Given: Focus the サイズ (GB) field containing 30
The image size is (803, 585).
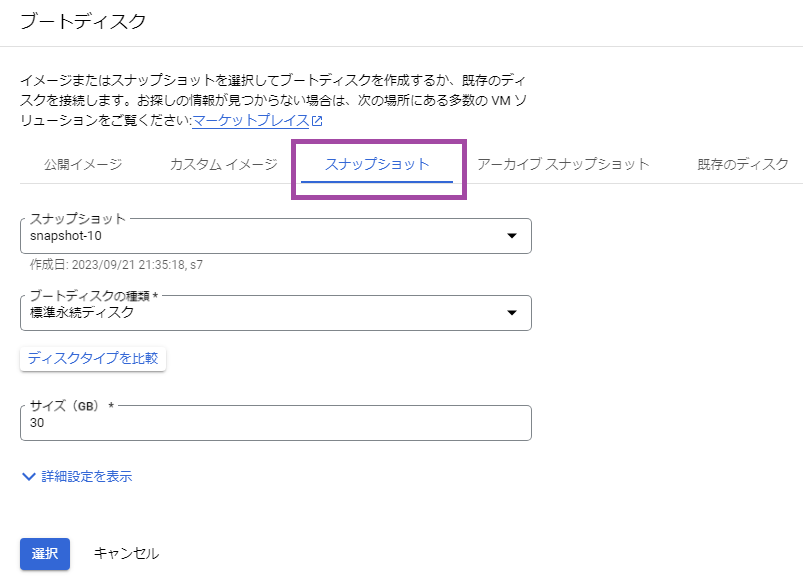Looking at the screenshot, I should coord(276,423).
